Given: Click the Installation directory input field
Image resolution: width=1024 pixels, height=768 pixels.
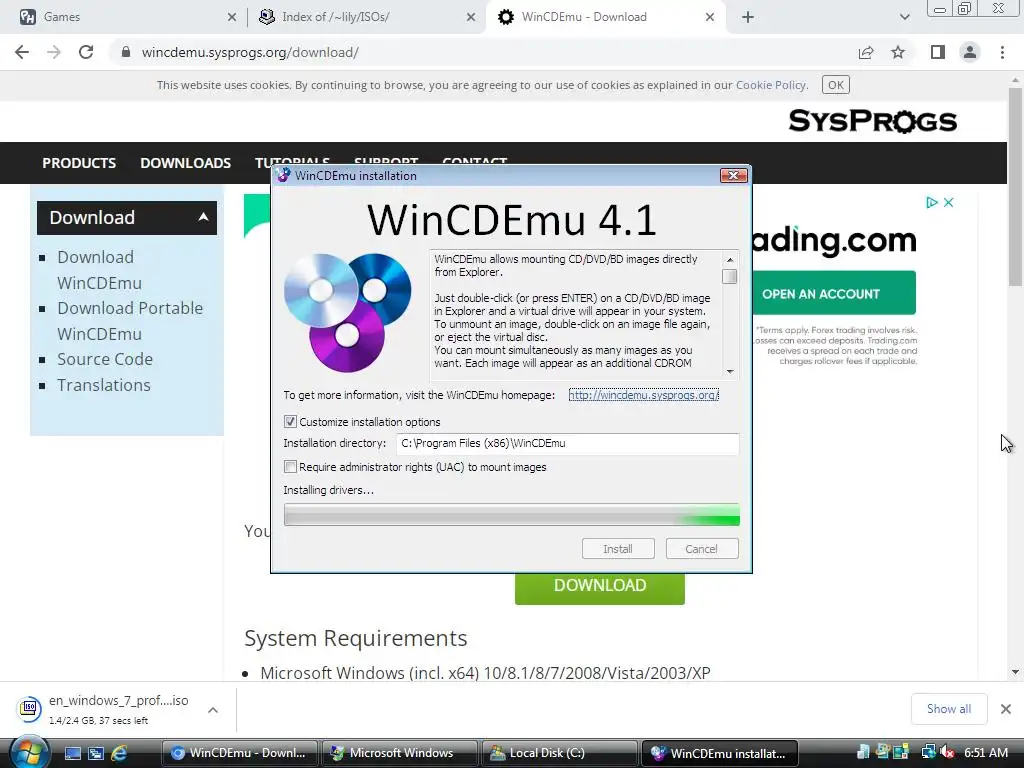Looking at the screenshot, I should coord(568,443).
